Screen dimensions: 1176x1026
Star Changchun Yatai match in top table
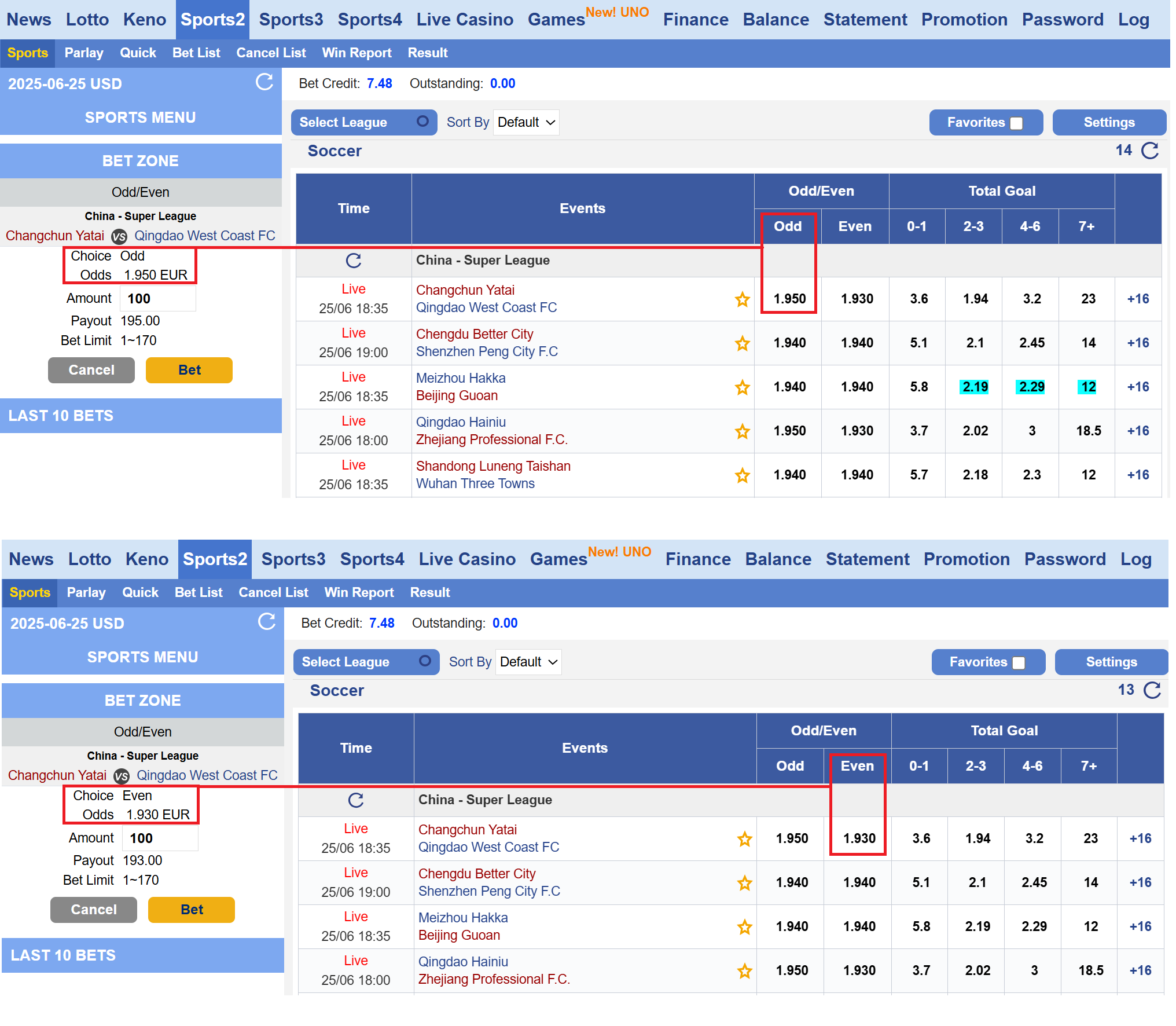pyautogui.click(x=743, y=299)
